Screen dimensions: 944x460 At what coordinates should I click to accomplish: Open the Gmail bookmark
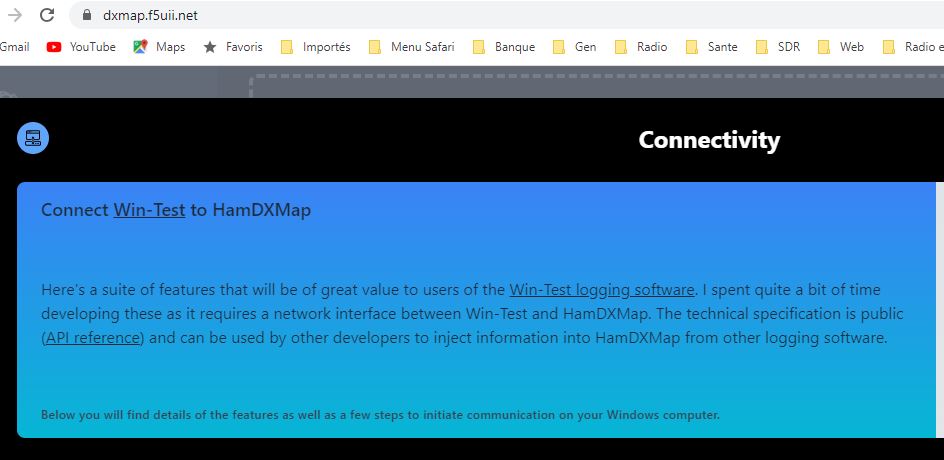(14, 46)
